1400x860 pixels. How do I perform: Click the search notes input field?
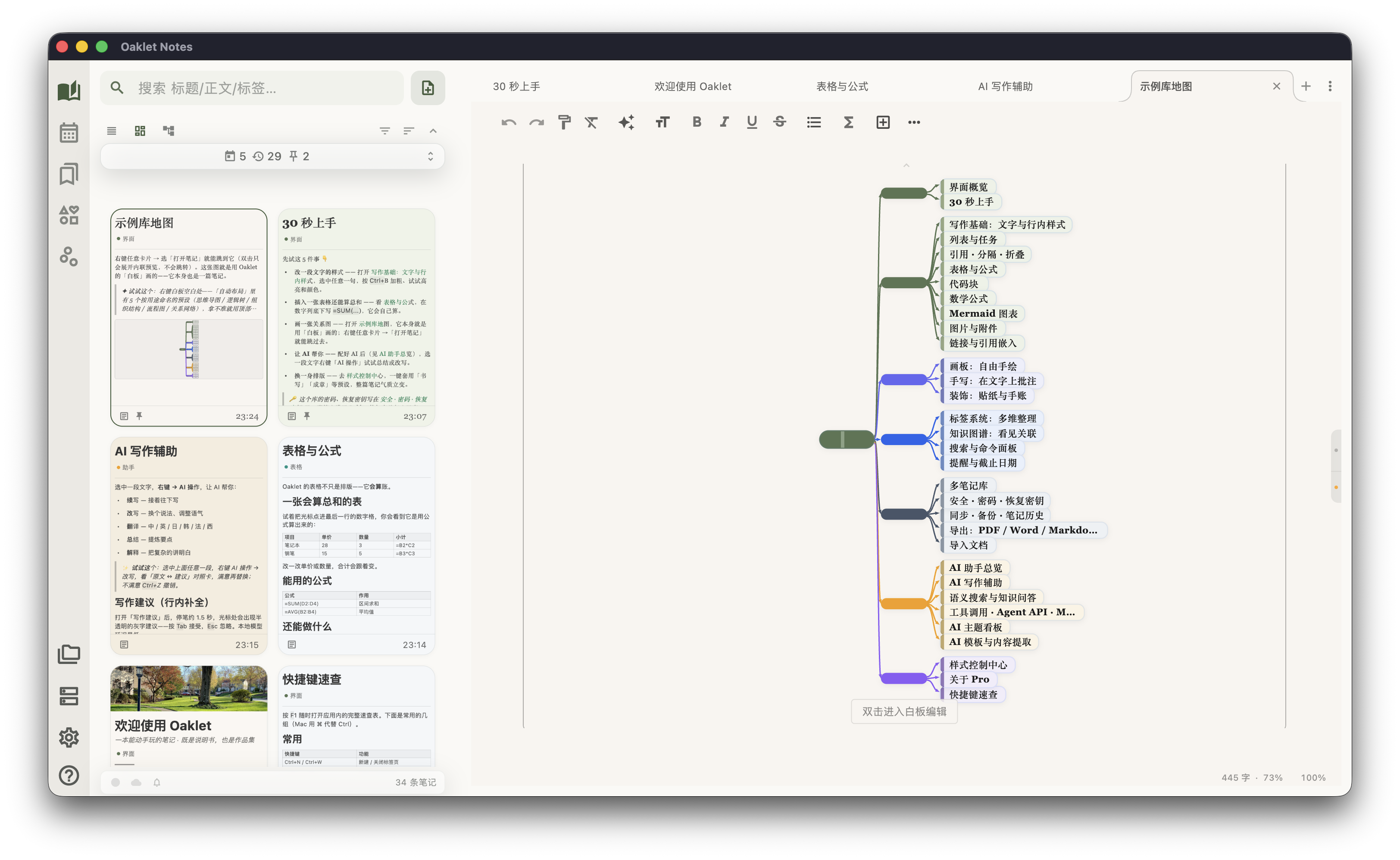point(252,87)
